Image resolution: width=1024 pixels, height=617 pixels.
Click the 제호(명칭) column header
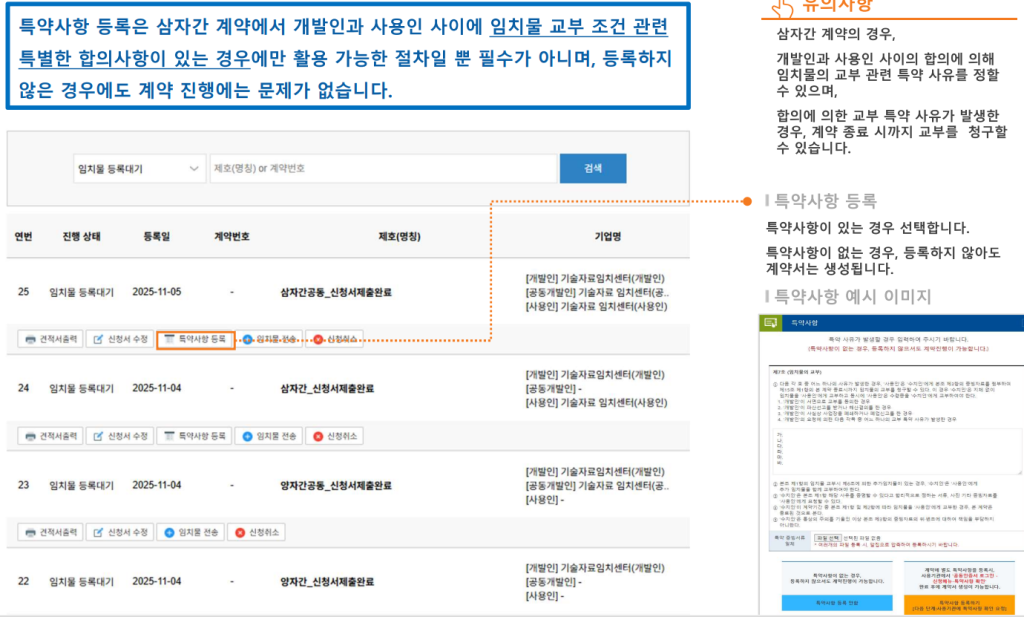pos(400,236)
